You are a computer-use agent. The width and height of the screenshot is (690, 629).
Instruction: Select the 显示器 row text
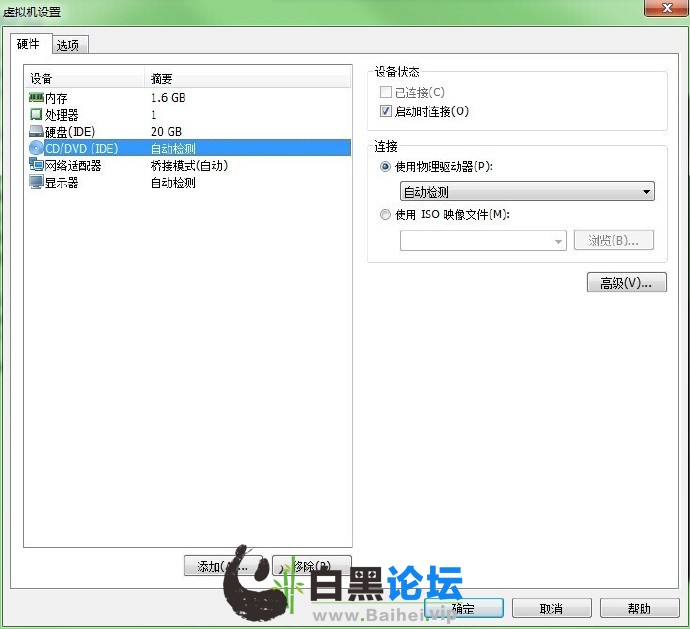(62, 182)
